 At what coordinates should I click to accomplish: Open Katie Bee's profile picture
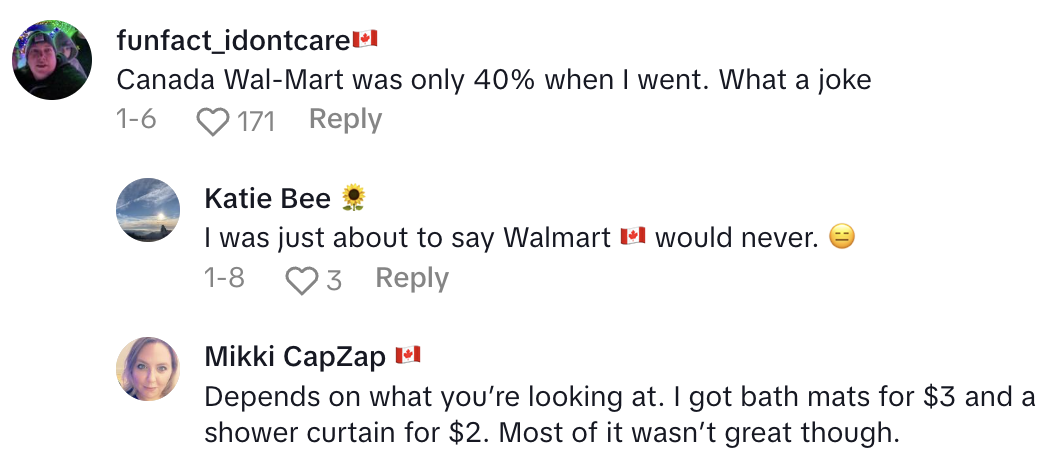pyautogui.click(x=148, y=209)
